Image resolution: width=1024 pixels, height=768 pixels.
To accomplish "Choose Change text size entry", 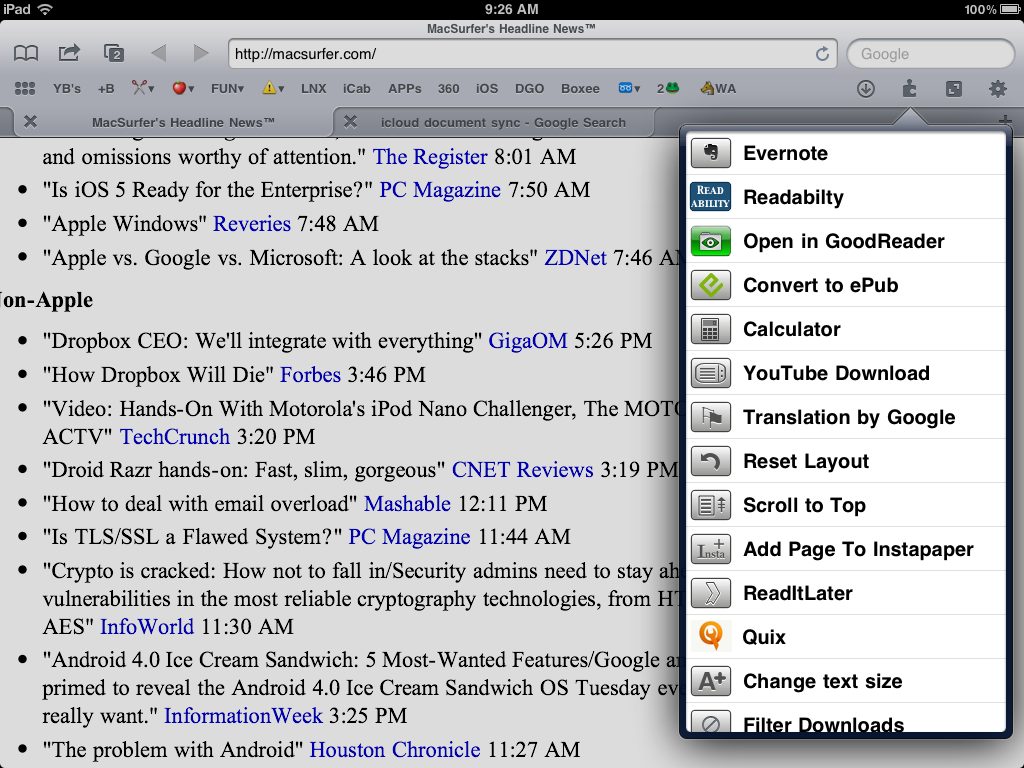I will pyautogui.click(x=846, y=681).
